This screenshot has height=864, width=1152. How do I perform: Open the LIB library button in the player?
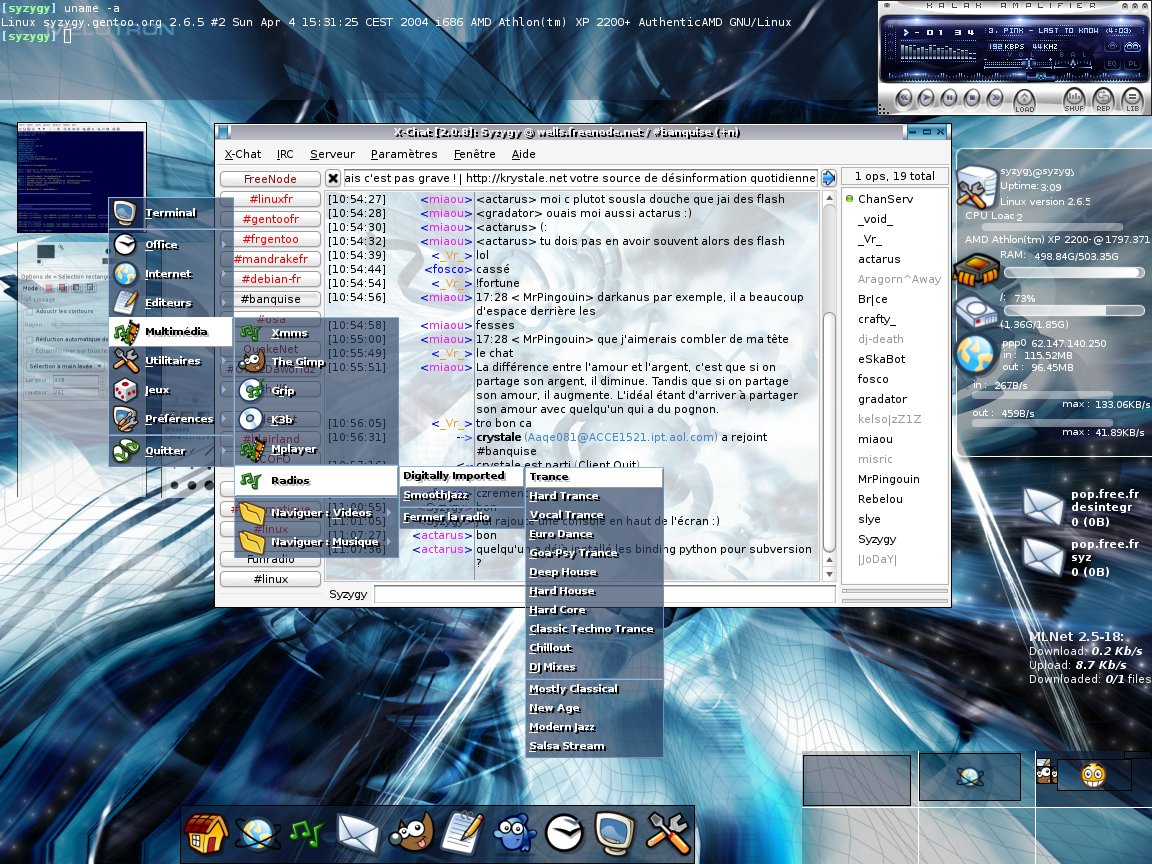[x=1132, y=99]
